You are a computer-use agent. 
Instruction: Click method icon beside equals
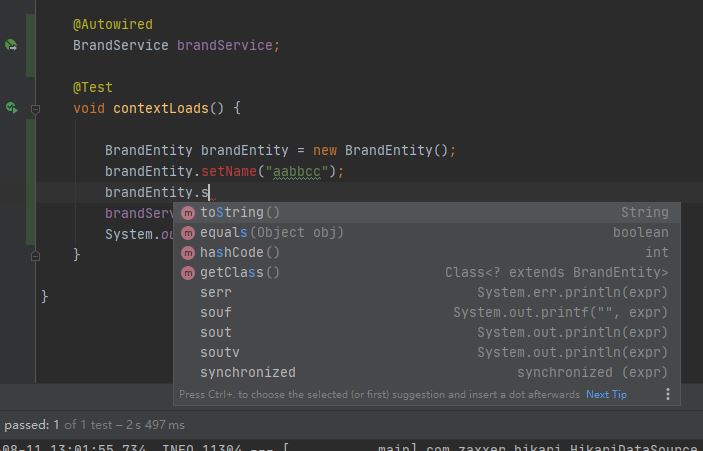coord(188,233)
